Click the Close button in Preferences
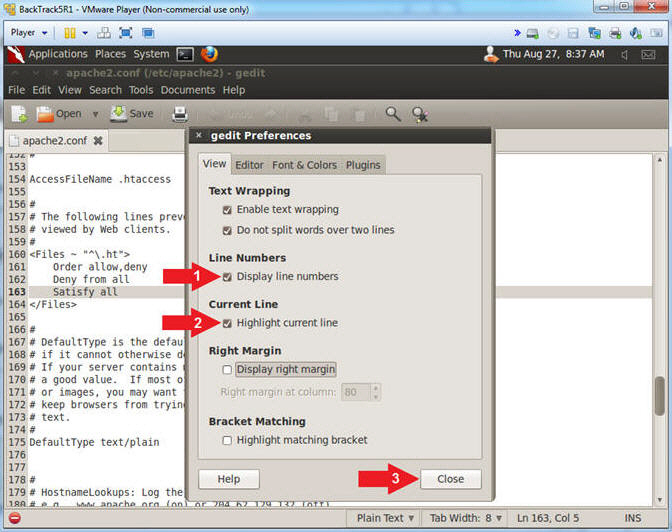Image resolution: width=672 pixels, height=532 pixels. (x=450, y=479)
